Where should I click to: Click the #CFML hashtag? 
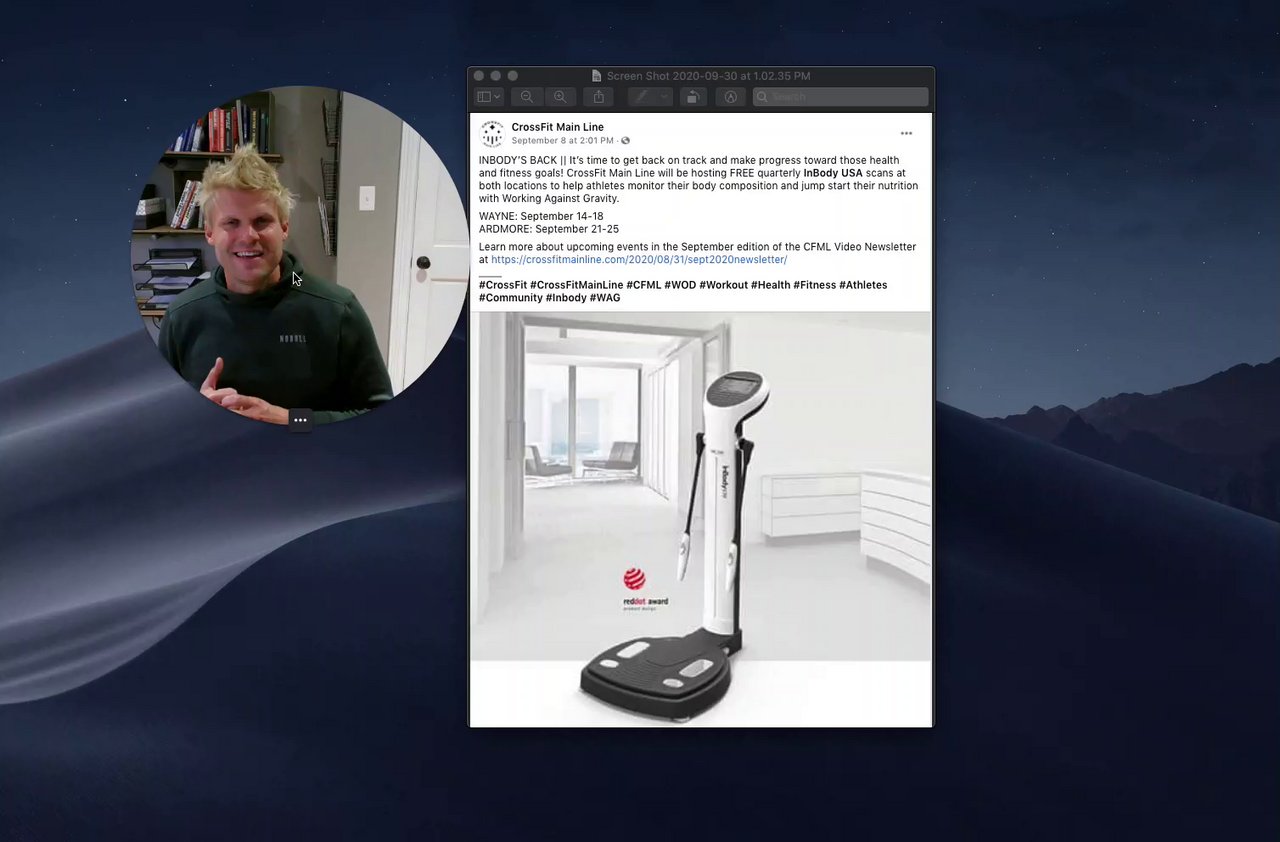tap(644, 285)
